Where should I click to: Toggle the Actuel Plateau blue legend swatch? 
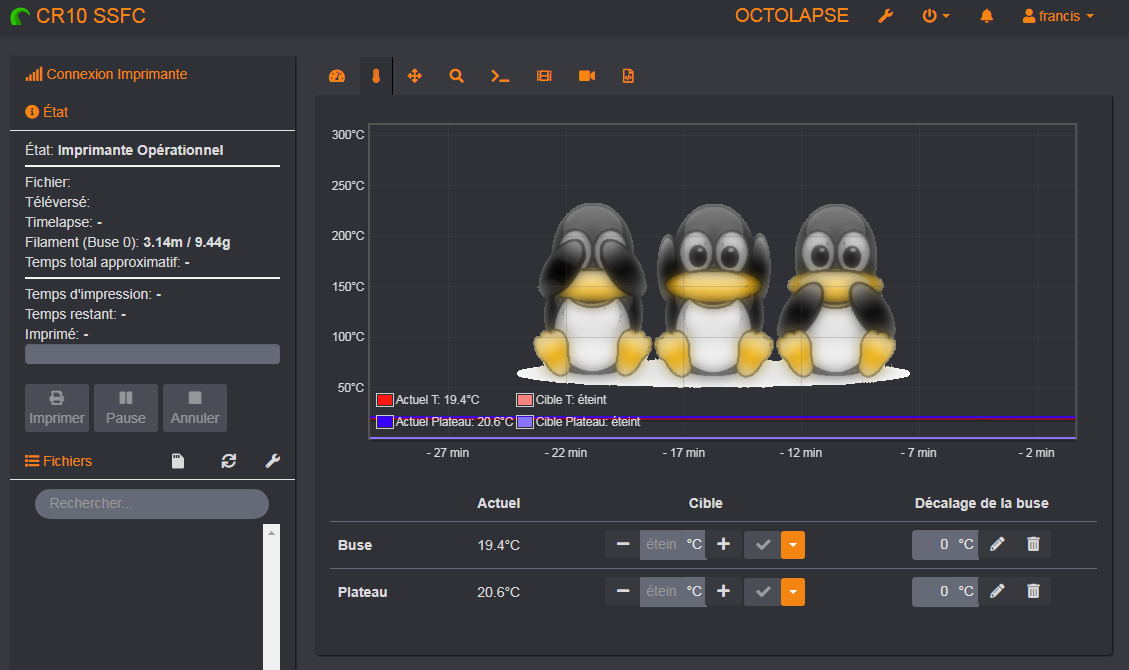(x=385, y=422)
